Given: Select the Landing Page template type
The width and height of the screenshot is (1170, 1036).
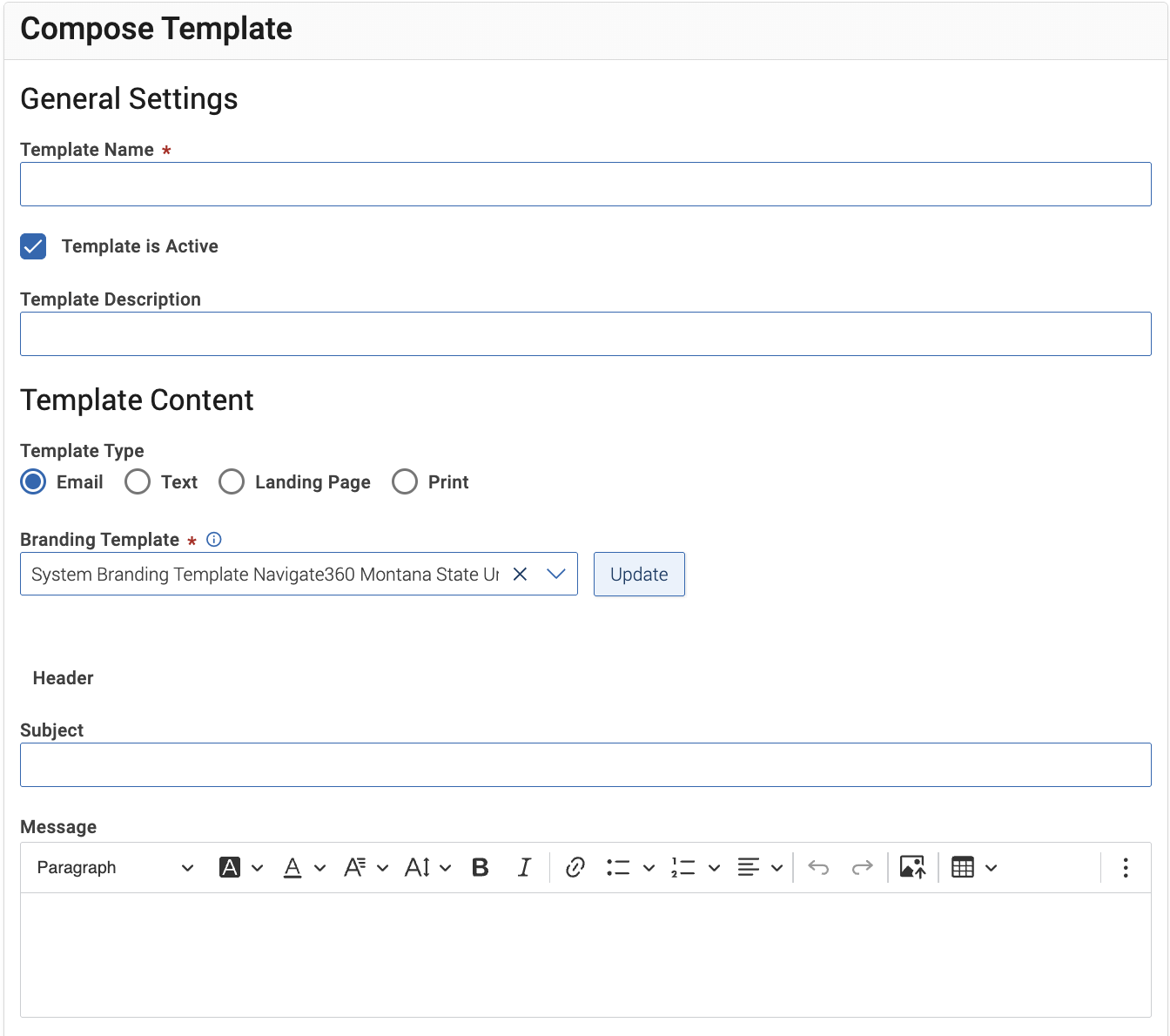Looking at the screenshot, I should [232, 481].
